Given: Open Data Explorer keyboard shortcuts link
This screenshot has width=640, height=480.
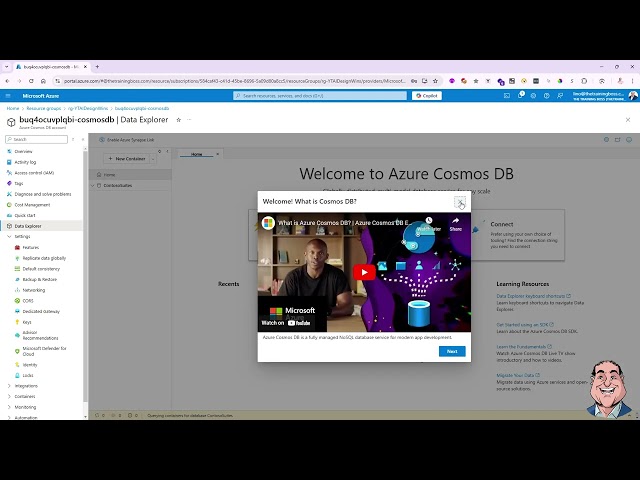Looking at the screenshot, I should click(533, 296).
